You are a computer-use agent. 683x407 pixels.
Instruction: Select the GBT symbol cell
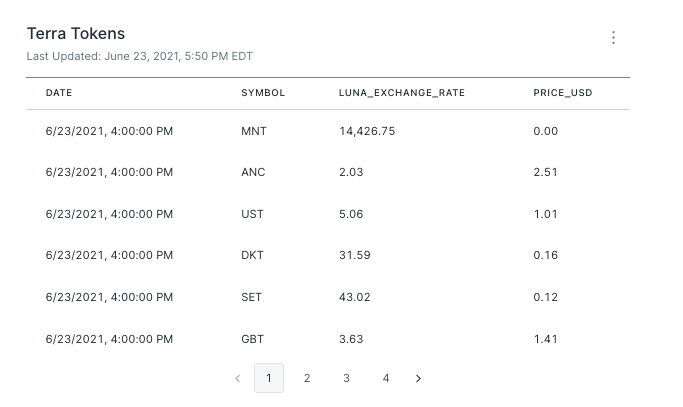click(253, 339)
